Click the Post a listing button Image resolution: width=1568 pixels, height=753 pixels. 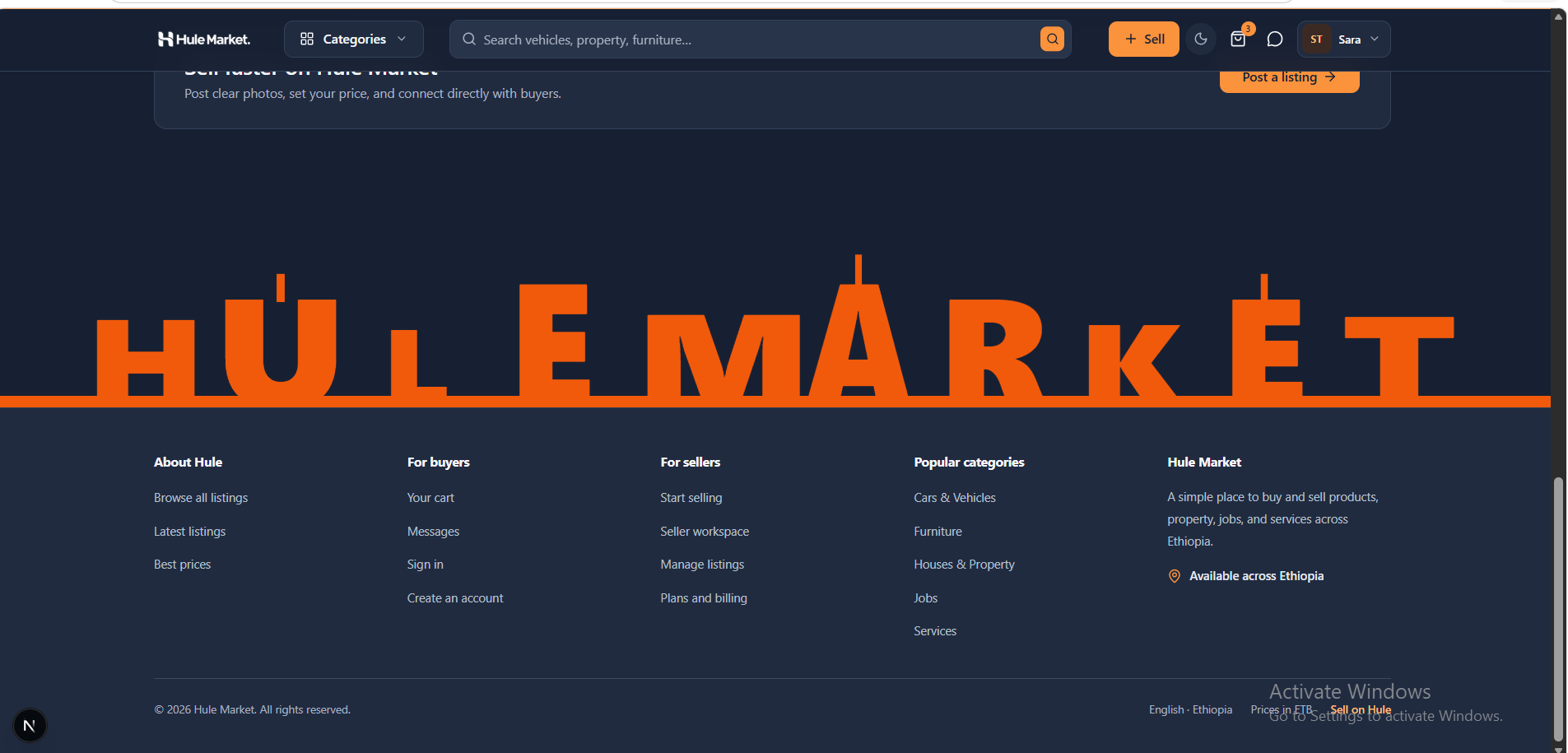point(1289,79)
